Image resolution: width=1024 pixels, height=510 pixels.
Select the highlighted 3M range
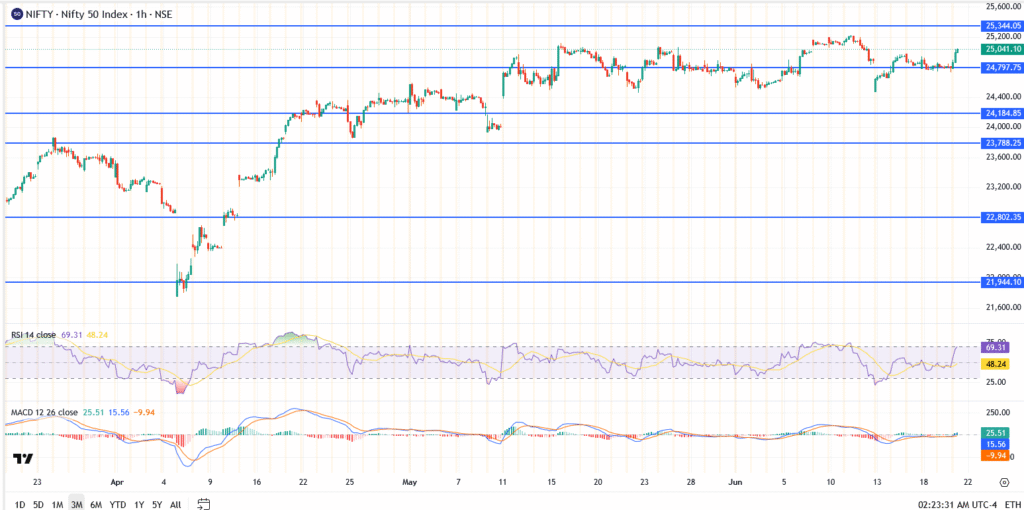[x=76, y=504]
